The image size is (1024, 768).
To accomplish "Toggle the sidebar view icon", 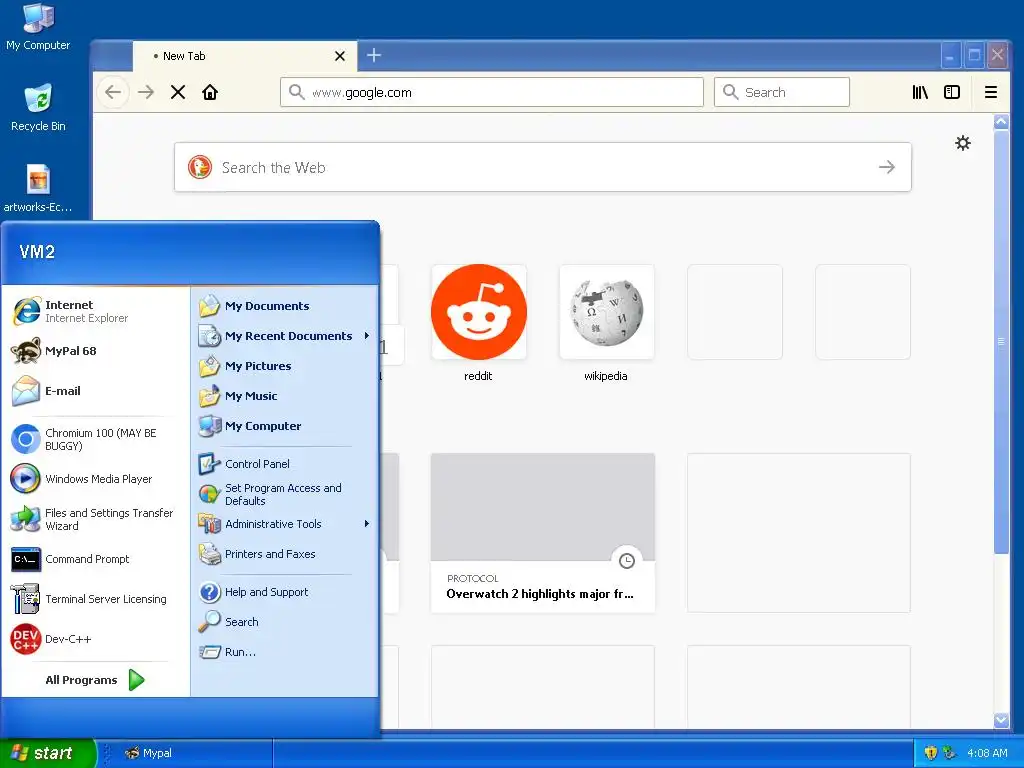I will (x=952, y=92).
